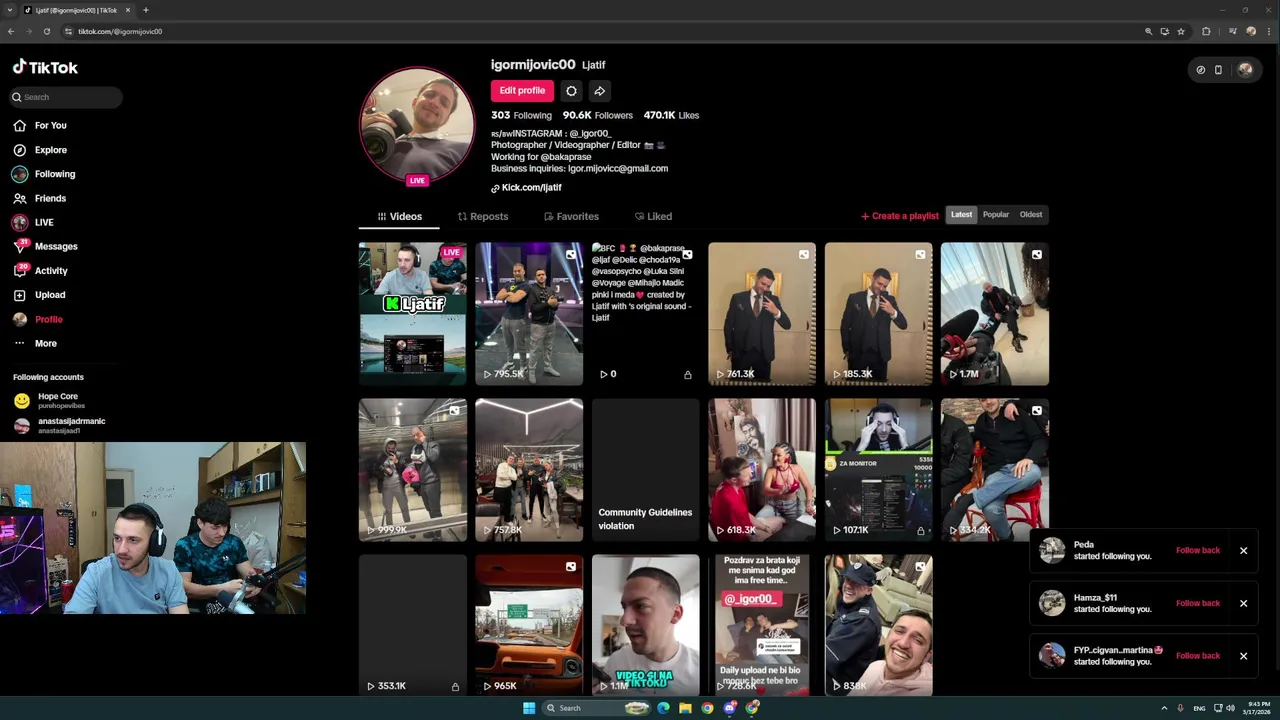Share the profile via arrow icon

click(x=599, y=91)
